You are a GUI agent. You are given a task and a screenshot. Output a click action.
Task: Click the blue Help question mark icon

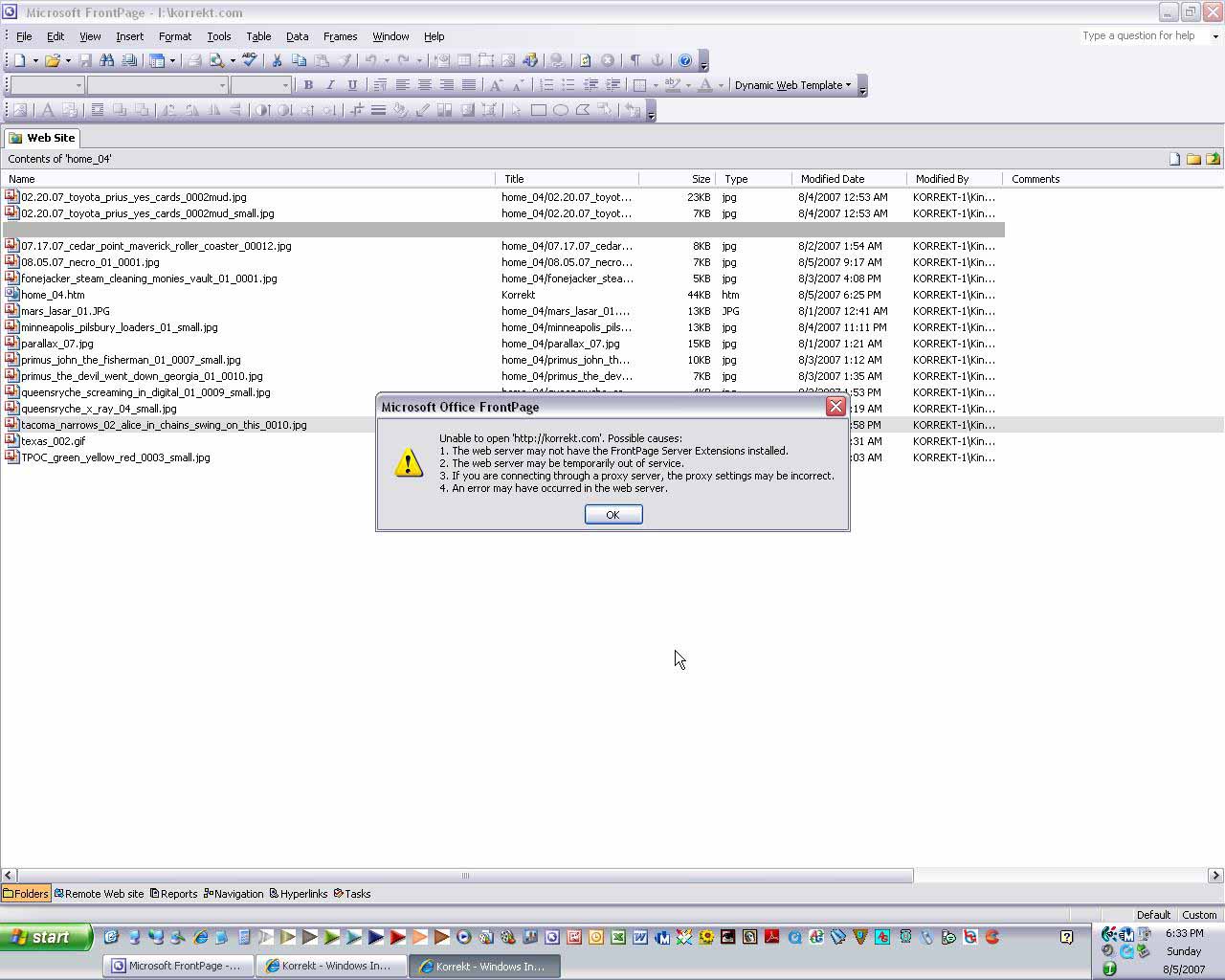coord(684,60)
